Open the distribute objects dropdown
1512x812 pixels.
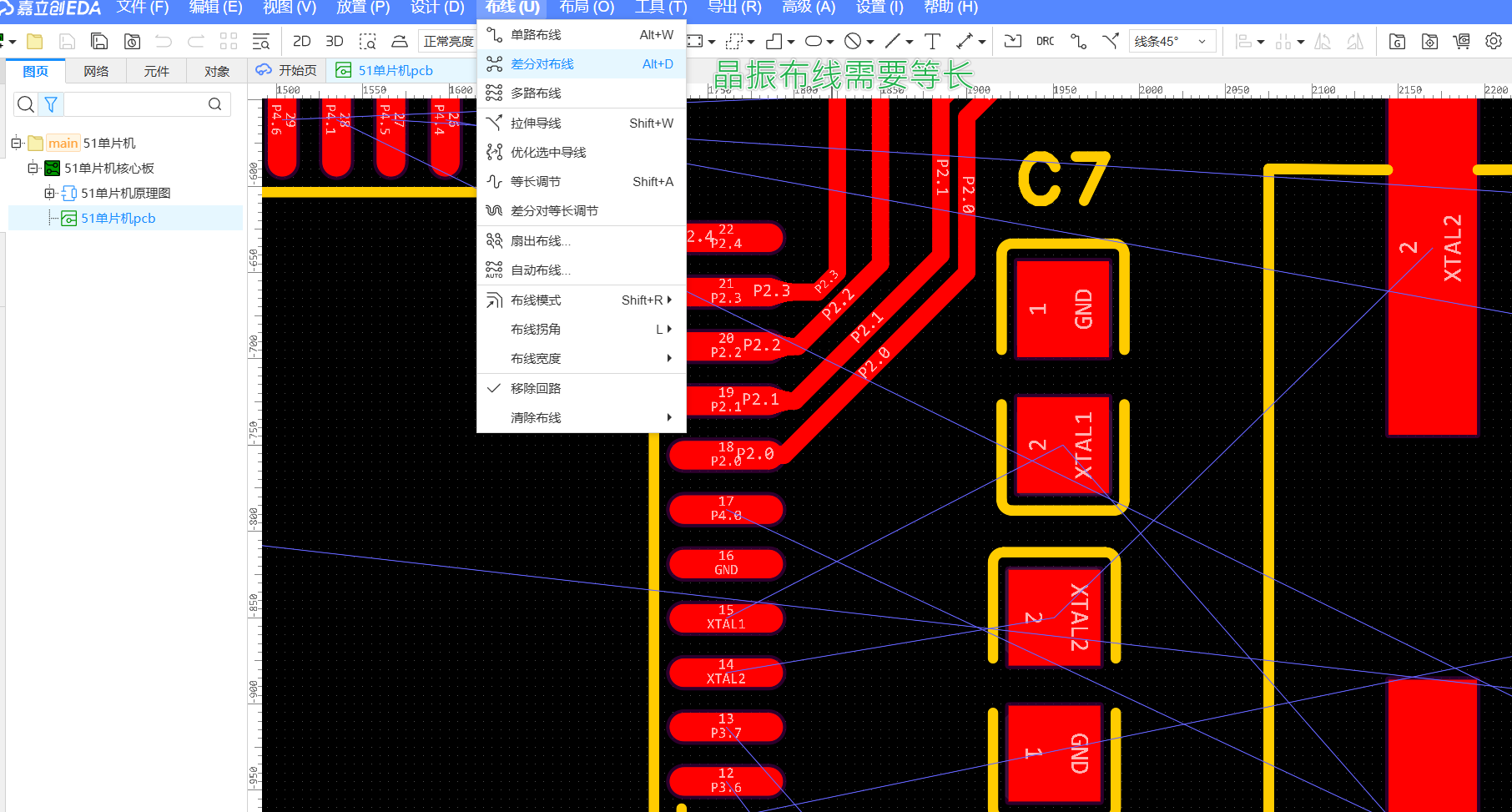coord(1289,41)
